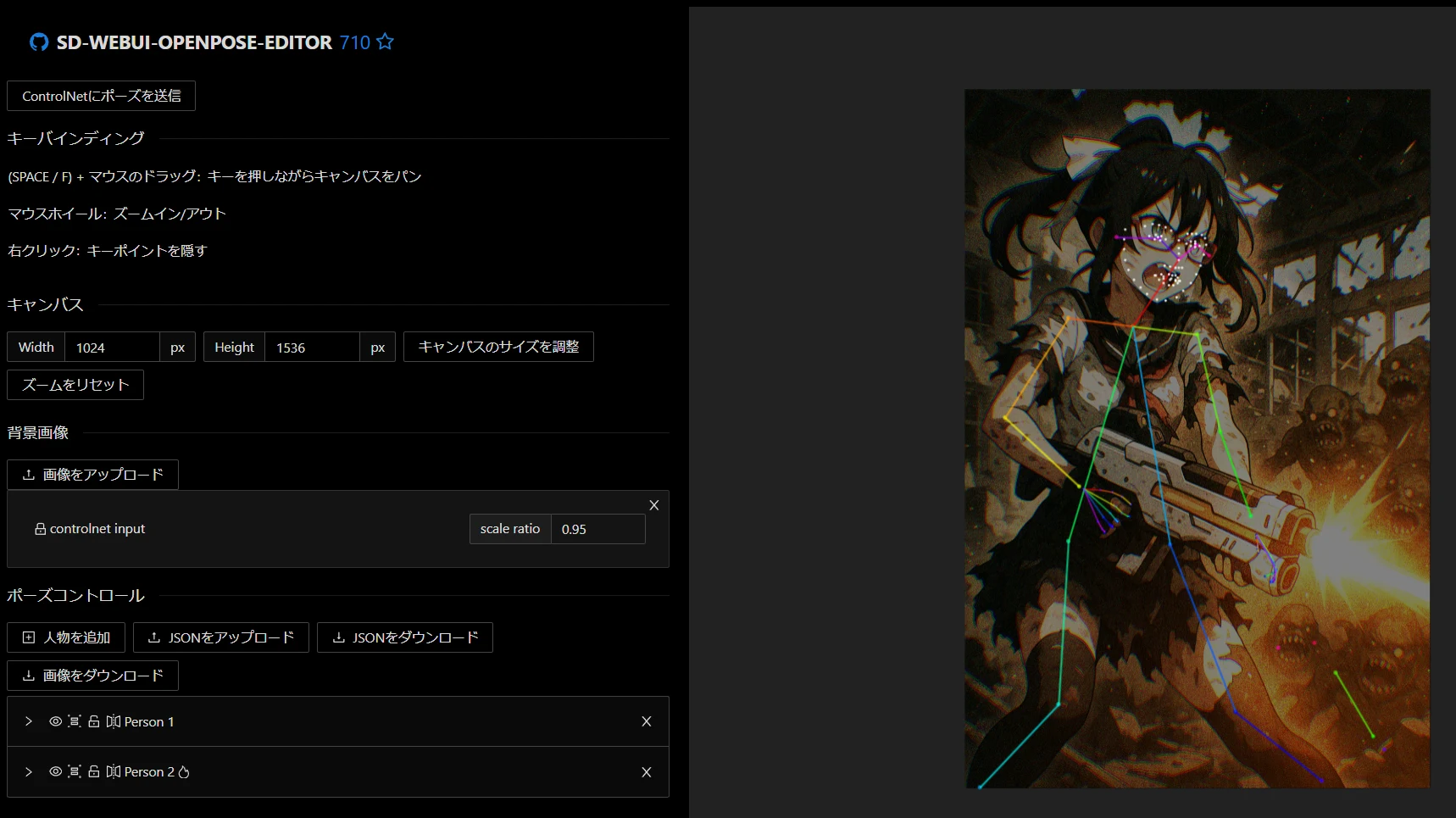
Task: Click the Width input field
Action: [x=112, y=348]
